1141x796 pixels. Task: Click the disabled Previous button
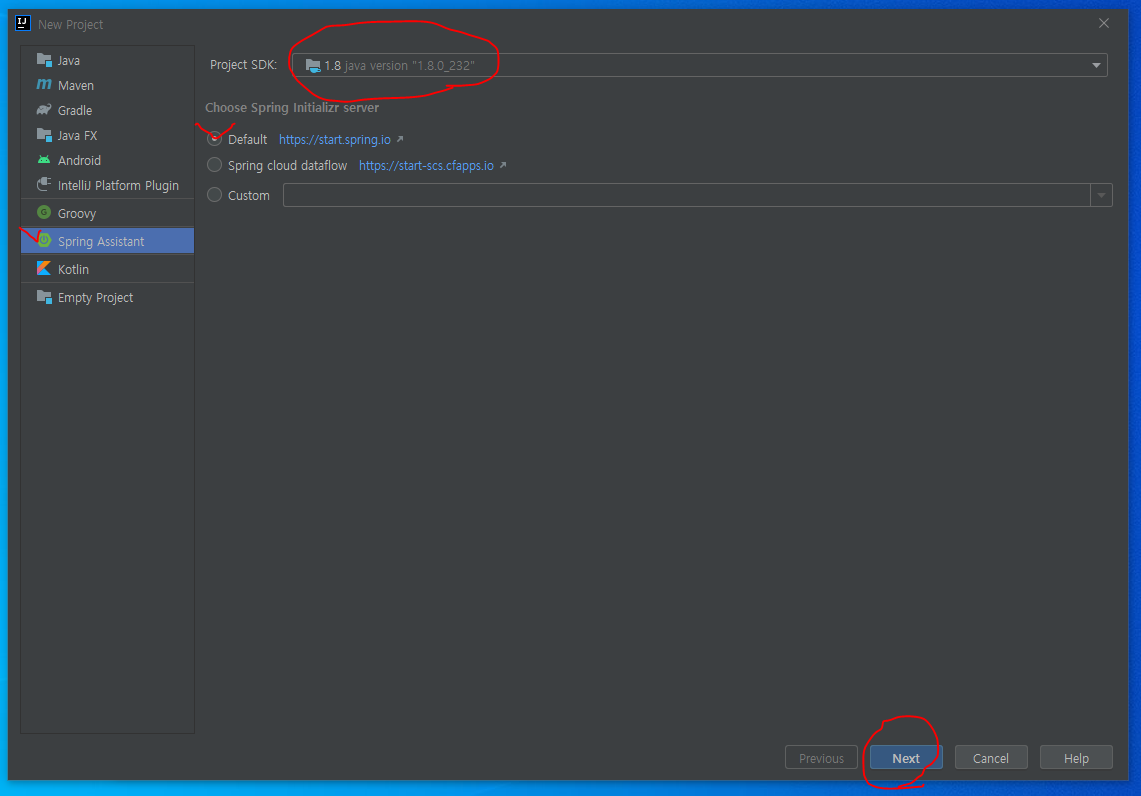coord(822,757)
